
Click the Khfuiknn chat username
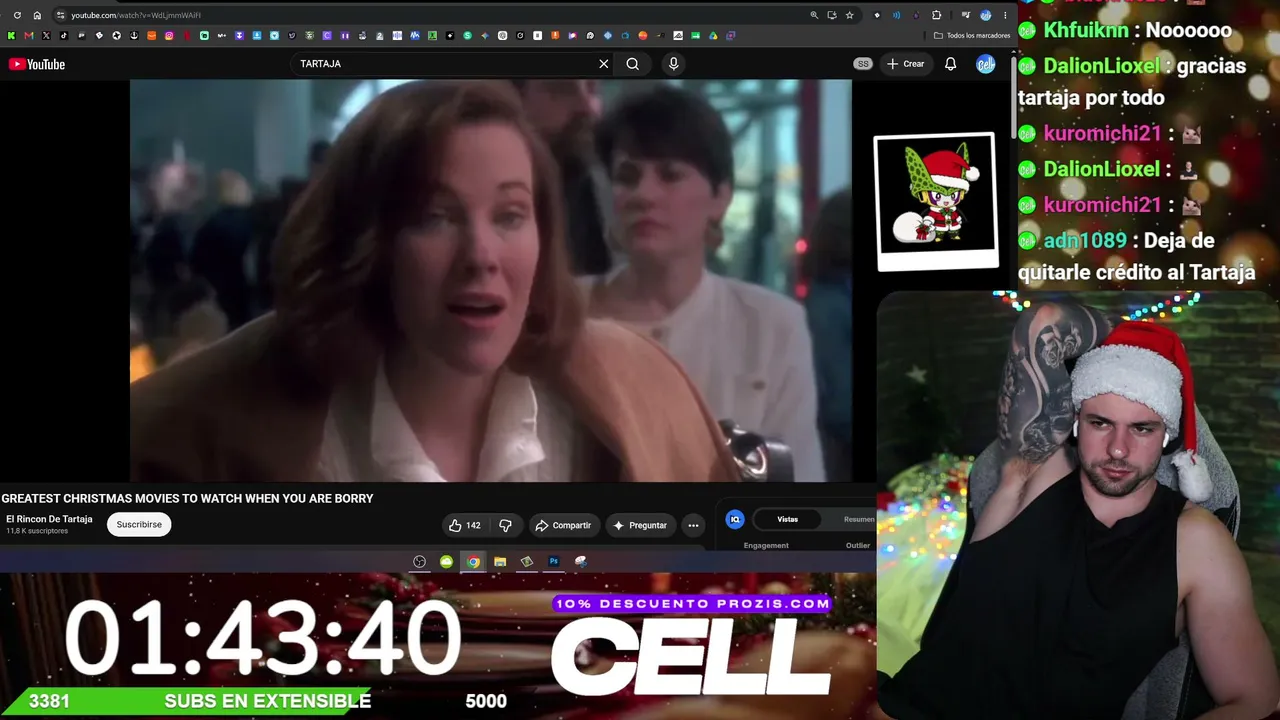click(1086, 30)
